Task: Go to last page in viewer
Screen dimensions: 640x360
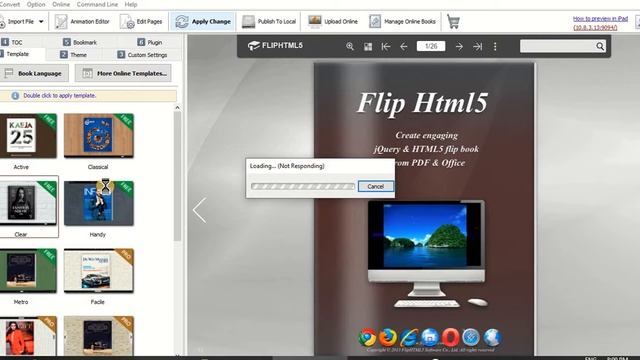Action: pos(478,47)
